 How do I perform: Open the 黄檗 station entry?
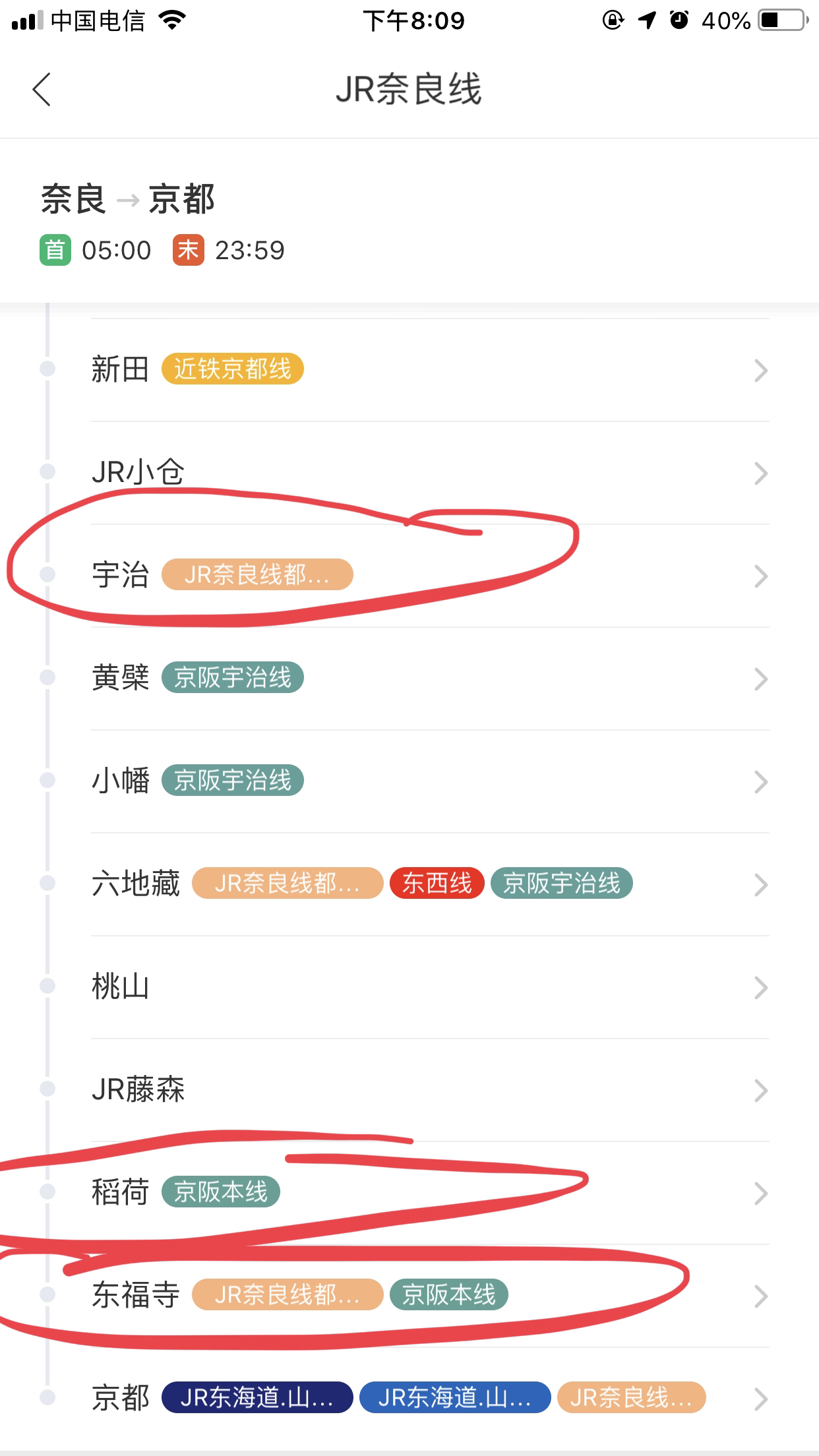pyautogui.click(x=121, y=678)
